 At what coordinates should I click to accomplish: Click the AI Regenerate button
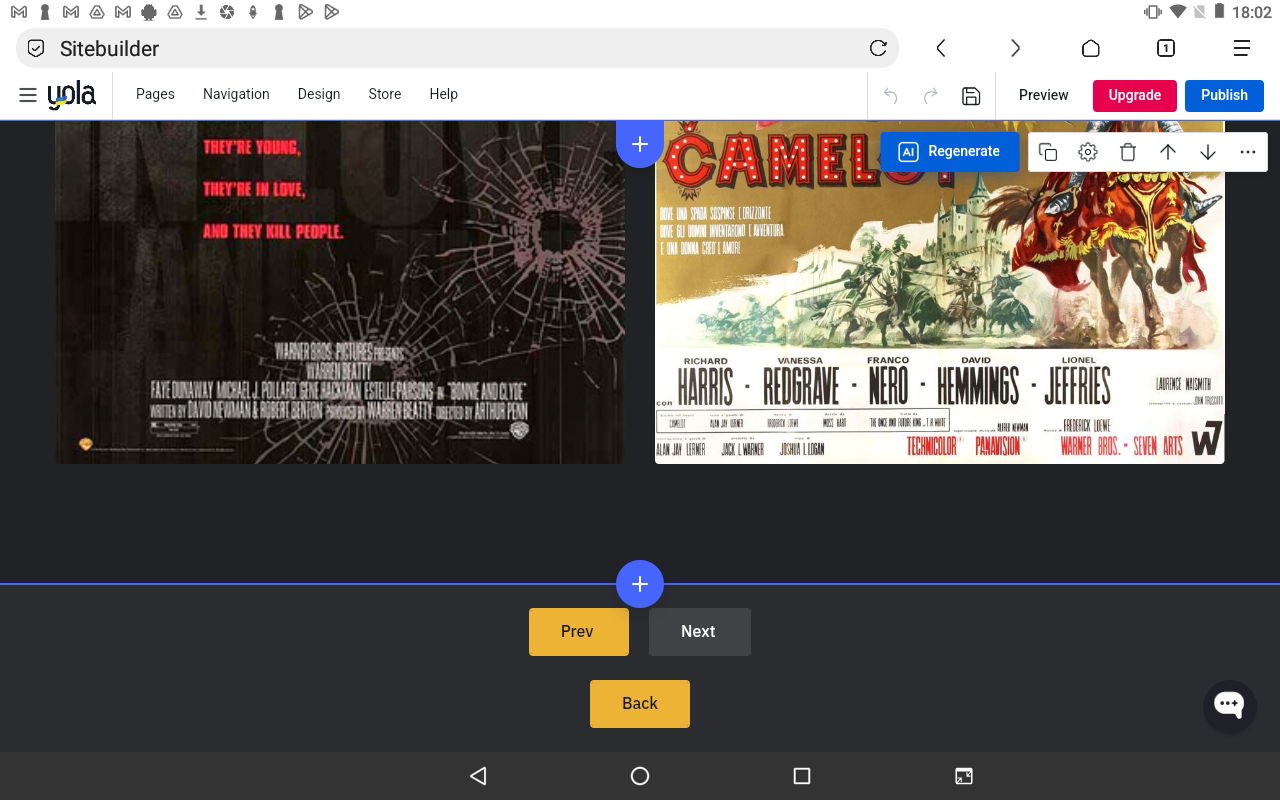[x=950, y=152]
